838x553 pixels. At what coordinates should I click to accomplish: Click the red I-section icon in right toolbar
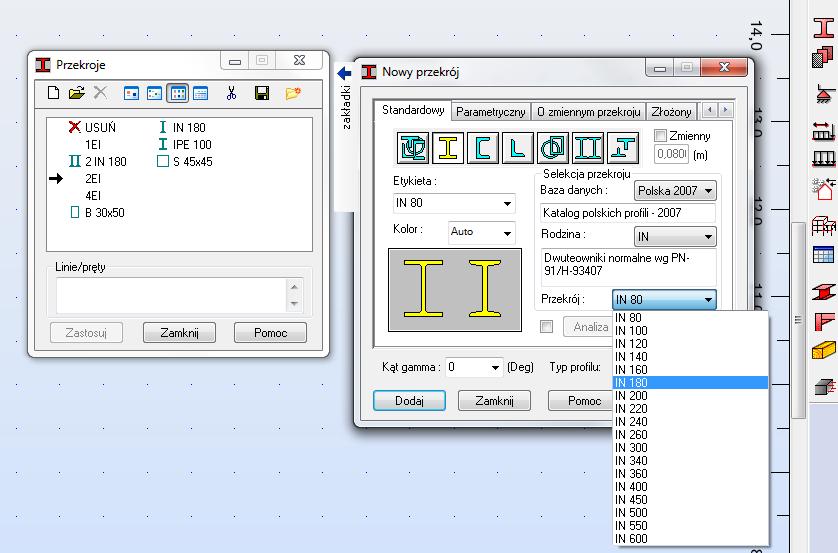click(x=824, y=28)
